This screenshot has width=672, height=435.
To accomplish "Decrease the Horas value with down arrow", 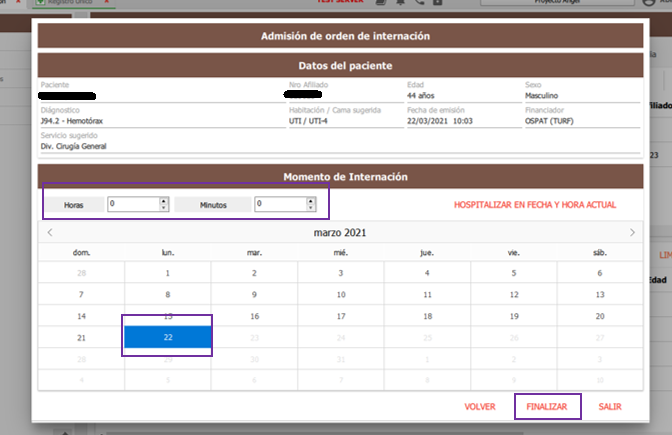I will click(164, 208).
